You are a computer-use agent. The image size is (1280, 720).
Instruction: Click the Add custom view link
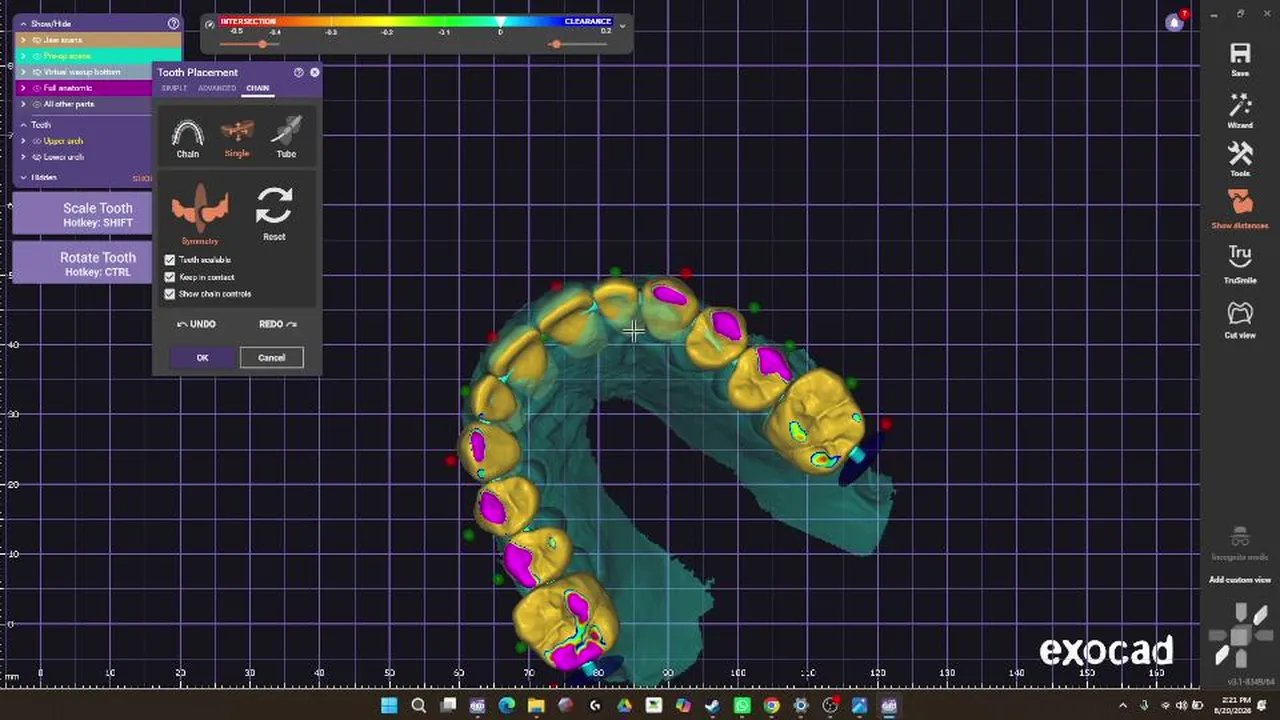click(1240, 580)
